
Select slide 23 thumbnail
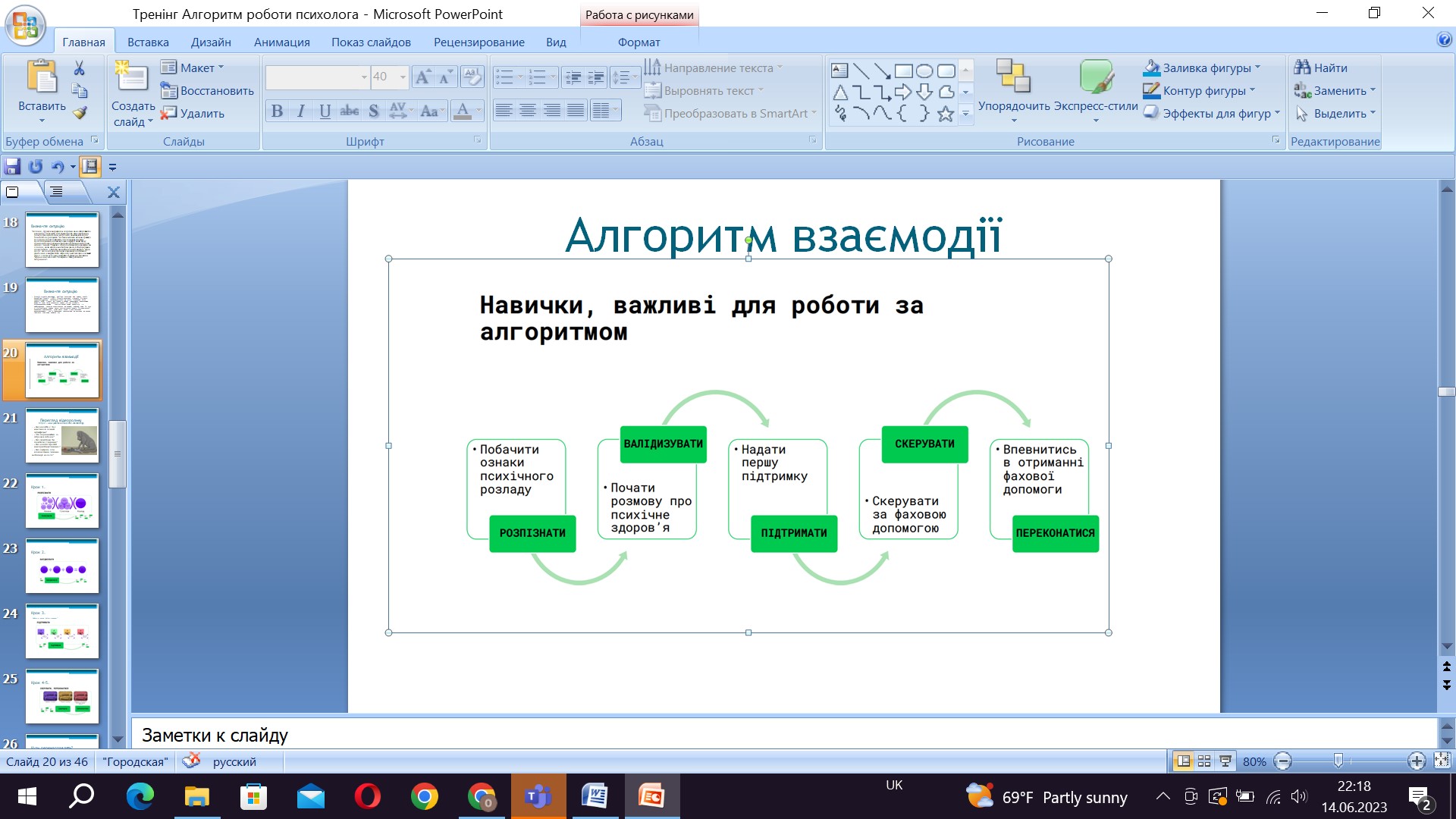(62, 566)
